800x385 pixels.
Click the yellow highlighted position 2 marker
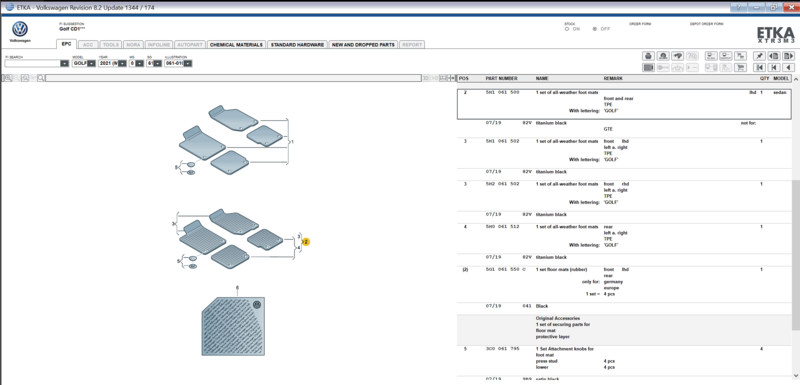(306, 242)
